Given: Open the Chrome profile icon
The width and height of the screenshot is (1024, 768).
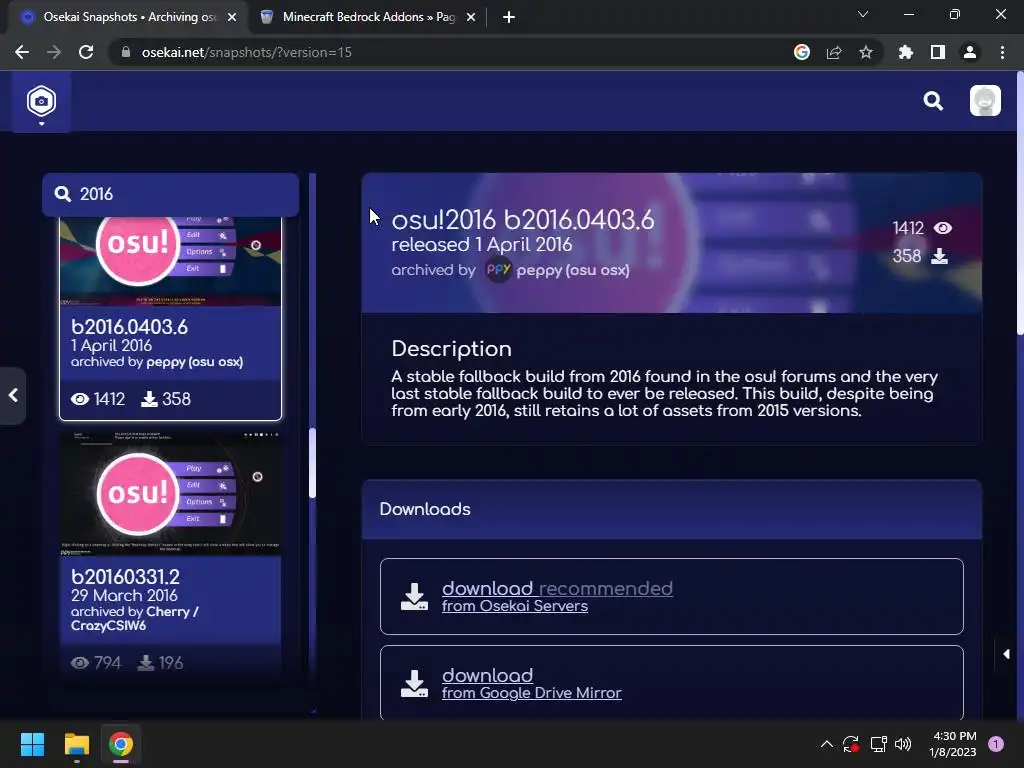Looking at the screenshot, I should point(970,52).
